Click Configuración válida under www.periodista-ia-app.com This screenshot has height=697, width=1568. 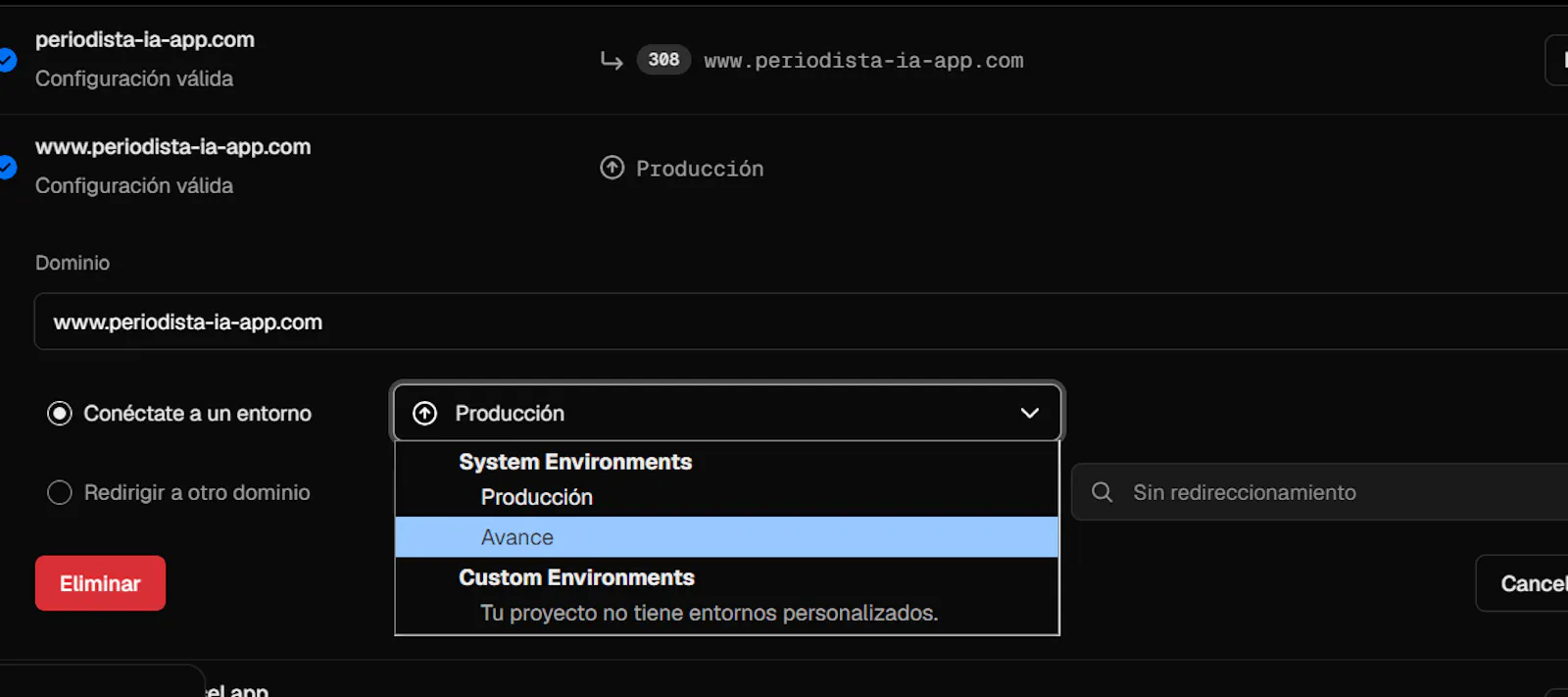(134, 185)
